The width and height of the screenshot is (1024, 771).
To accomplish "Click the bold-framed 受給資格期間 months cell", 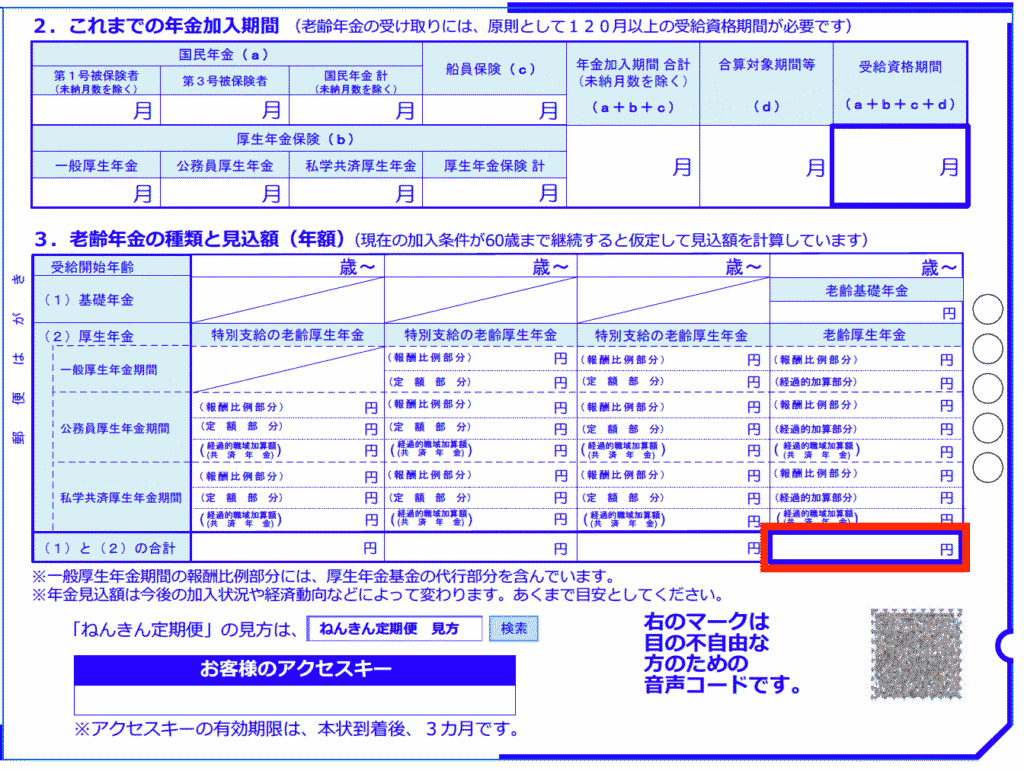I will coord(900,166).
